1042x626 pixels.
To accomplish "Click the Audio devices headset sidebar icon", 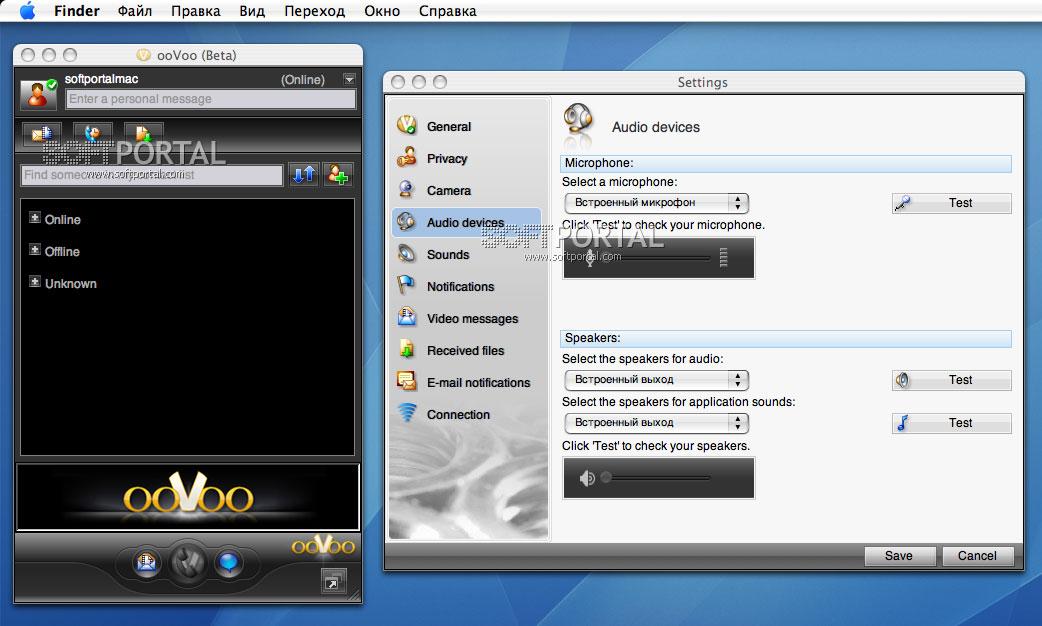I will tap(407, 221).
